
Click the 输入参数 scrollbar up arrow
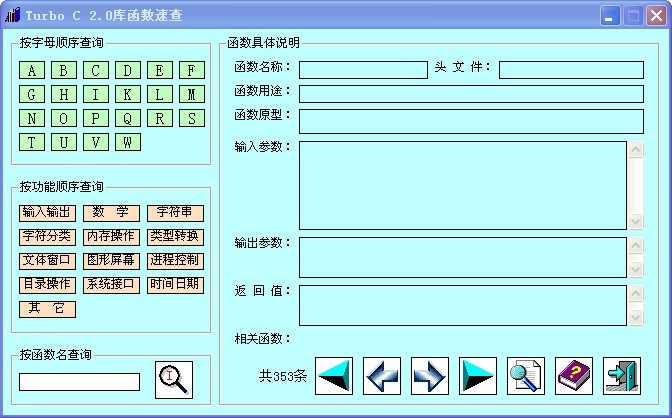[x=636, y=149]
